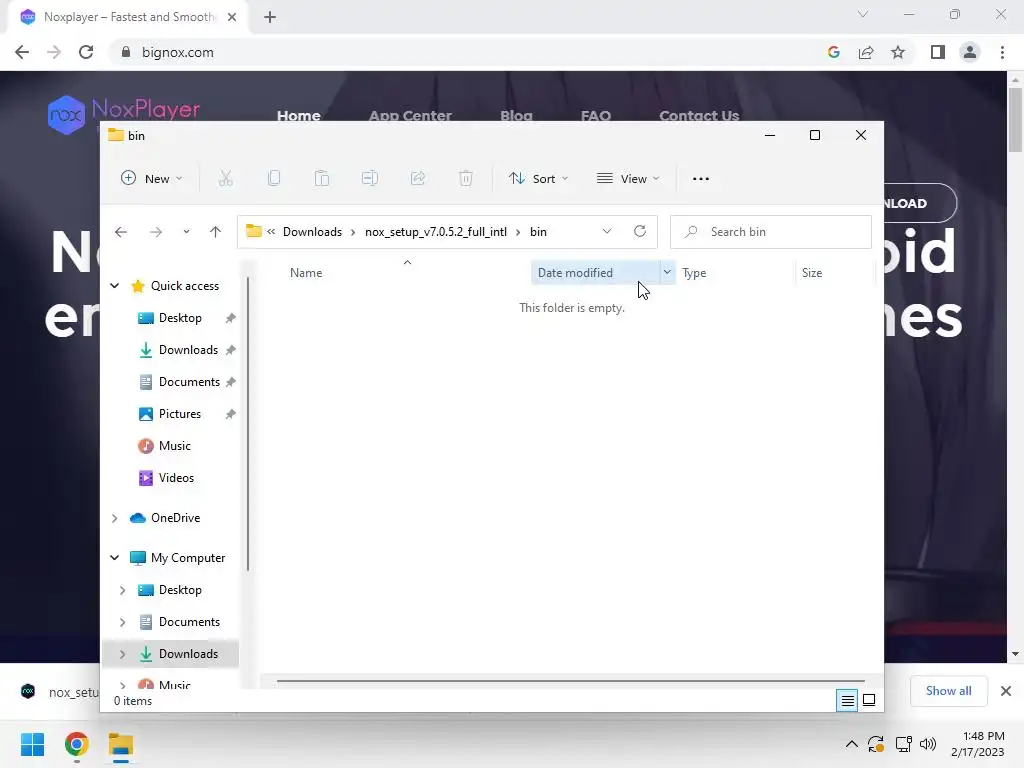Open the volume control in system tray
This screenshot has width=1024, height=768.
[928, 743]
